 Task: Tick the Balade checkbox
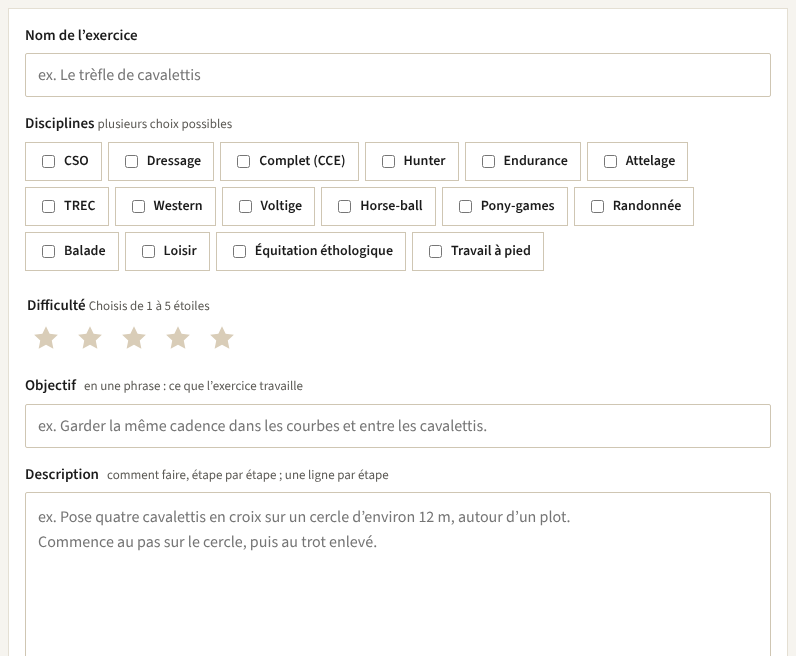[48, 252]
